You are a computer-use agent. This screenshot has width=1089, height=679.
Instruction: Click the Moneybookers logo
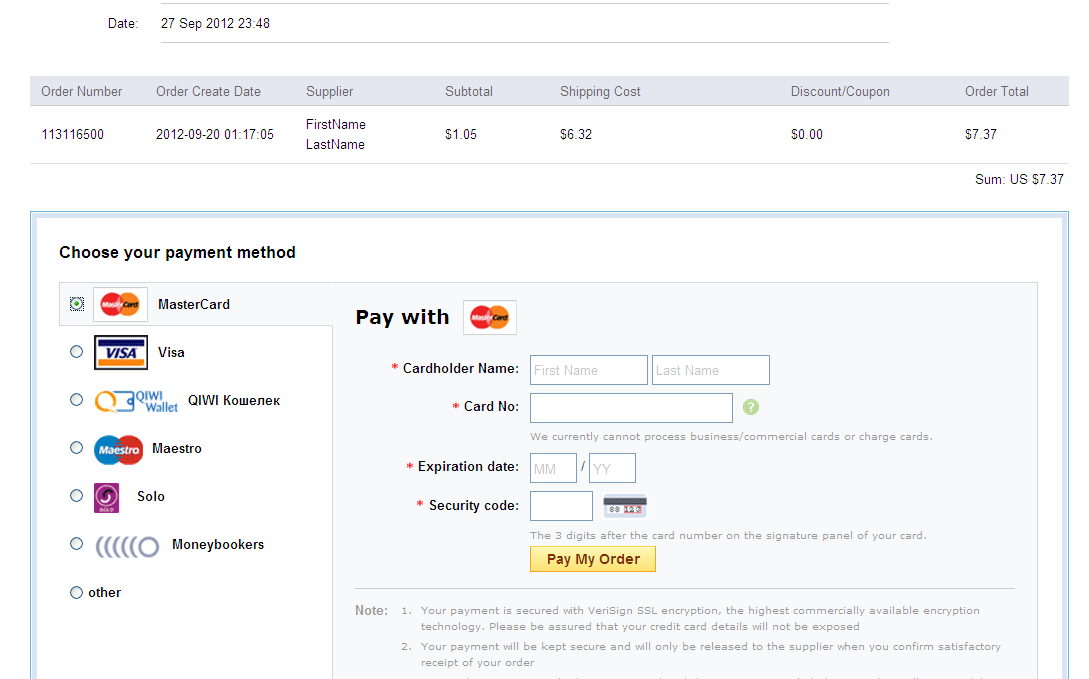click(x=127, y=546)
